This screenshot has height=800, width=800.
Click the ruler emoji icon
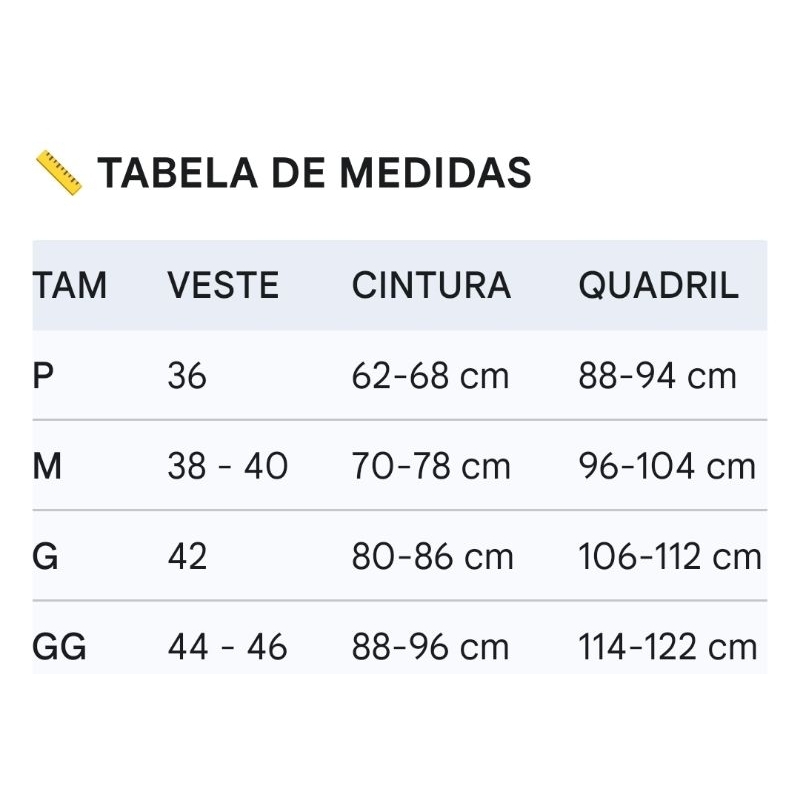pyautogui.click(x=58, y=173)
